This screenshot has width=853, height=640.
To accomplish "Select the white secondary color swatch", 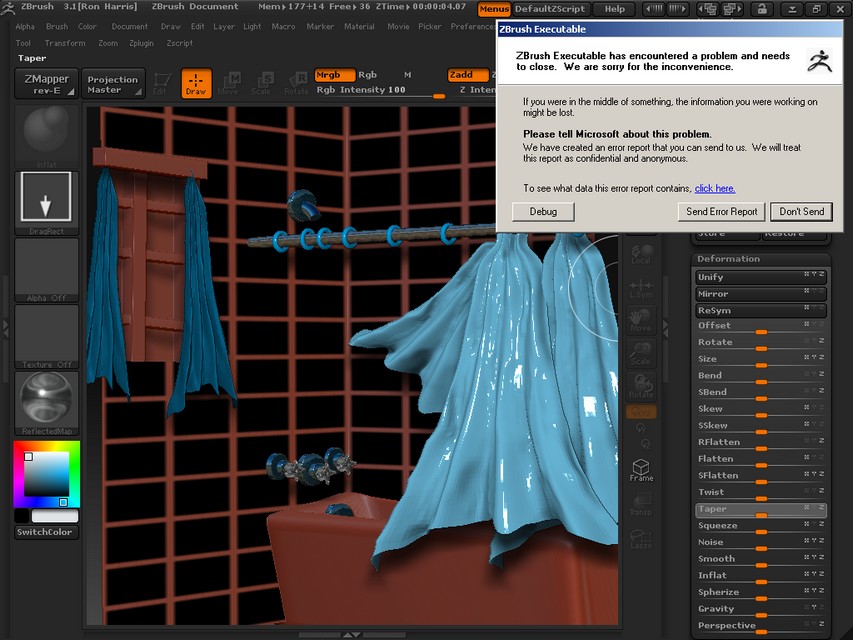I will click(55, 515).
